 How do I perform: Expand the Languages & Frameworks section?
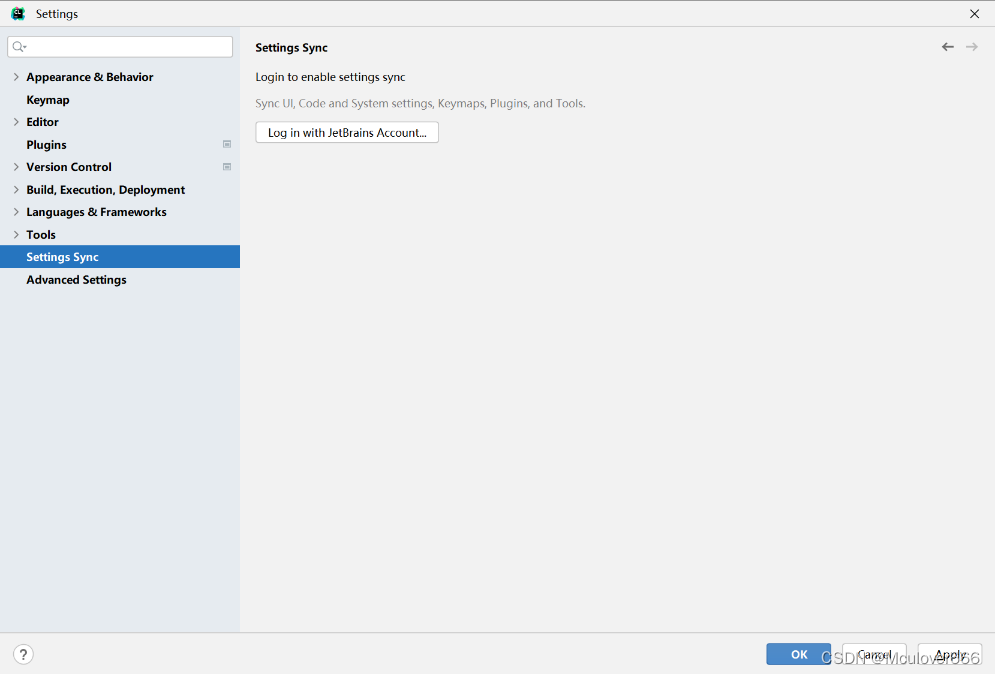coord(16,212)
